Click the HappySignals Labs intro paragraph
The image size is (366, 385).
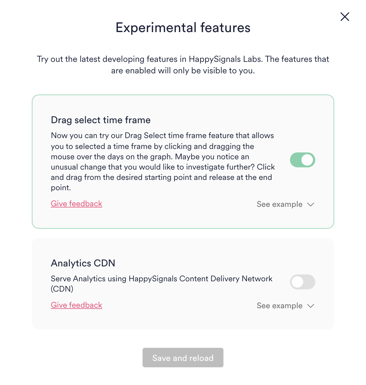[x=183, y=65]
